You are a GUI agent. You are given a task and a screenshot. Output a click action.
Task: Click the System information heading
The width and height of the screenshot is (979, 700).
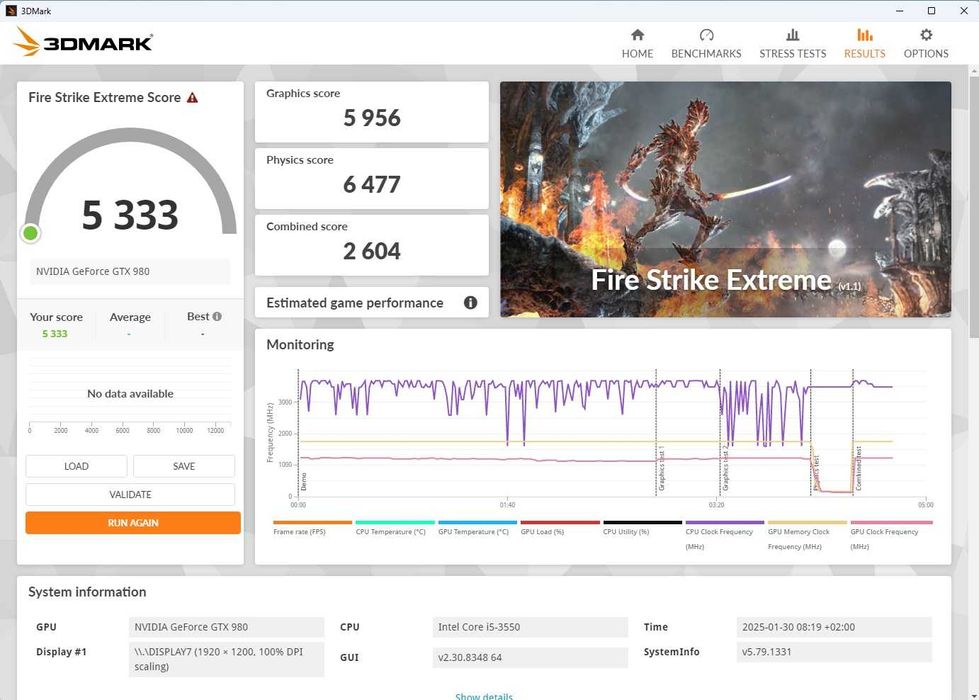pyautogui.click(x=87, y=592)
